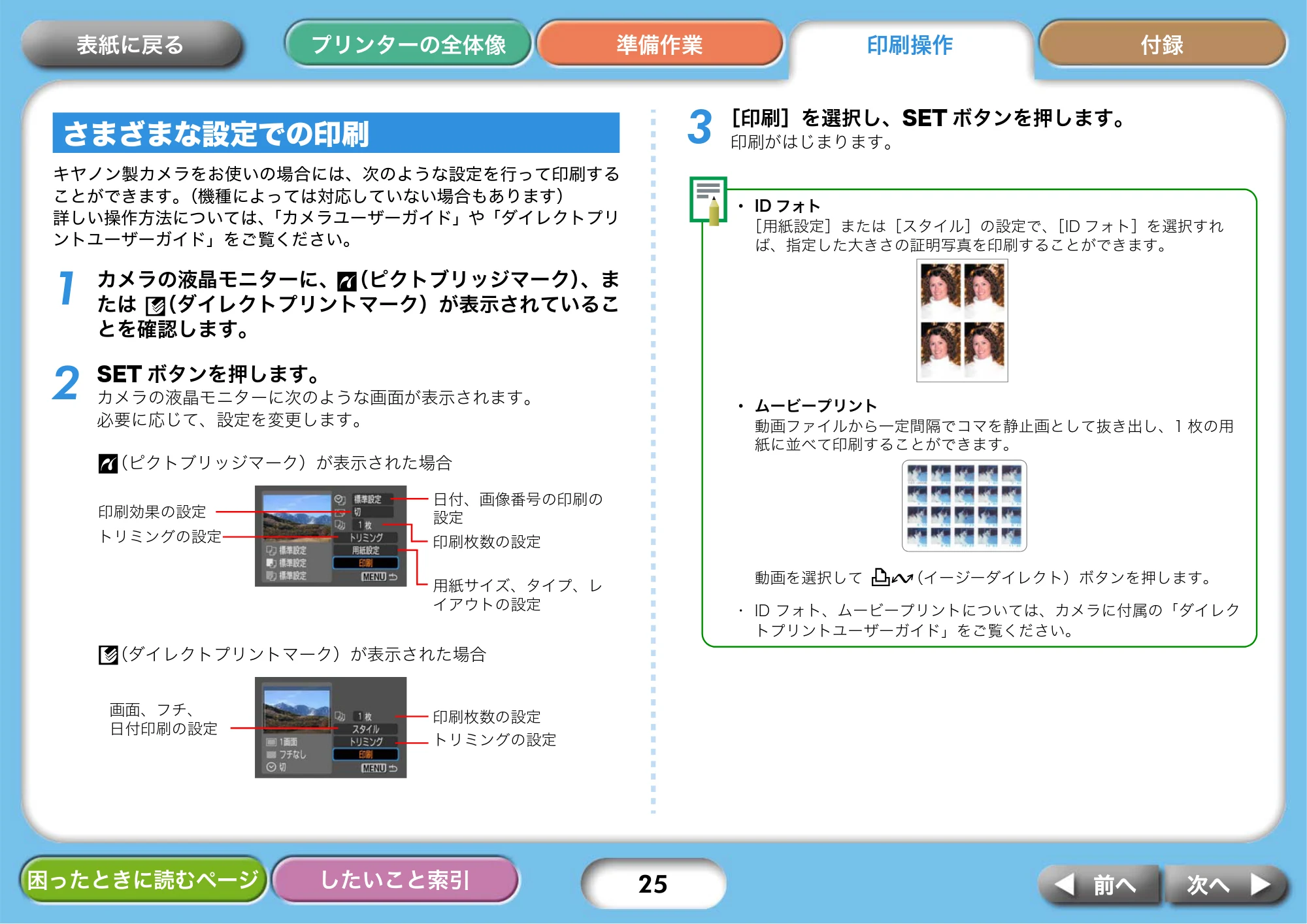The image size is (1307, 924).
Task: Click the step 2 heading 'SET ボタンを押します。'
Action: coord(208,374)
